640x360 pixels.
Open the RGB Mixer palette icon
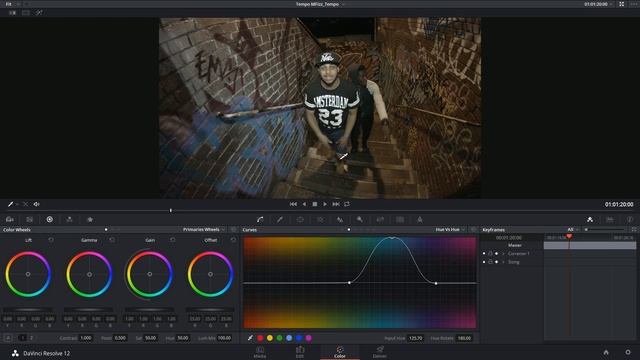69,220
